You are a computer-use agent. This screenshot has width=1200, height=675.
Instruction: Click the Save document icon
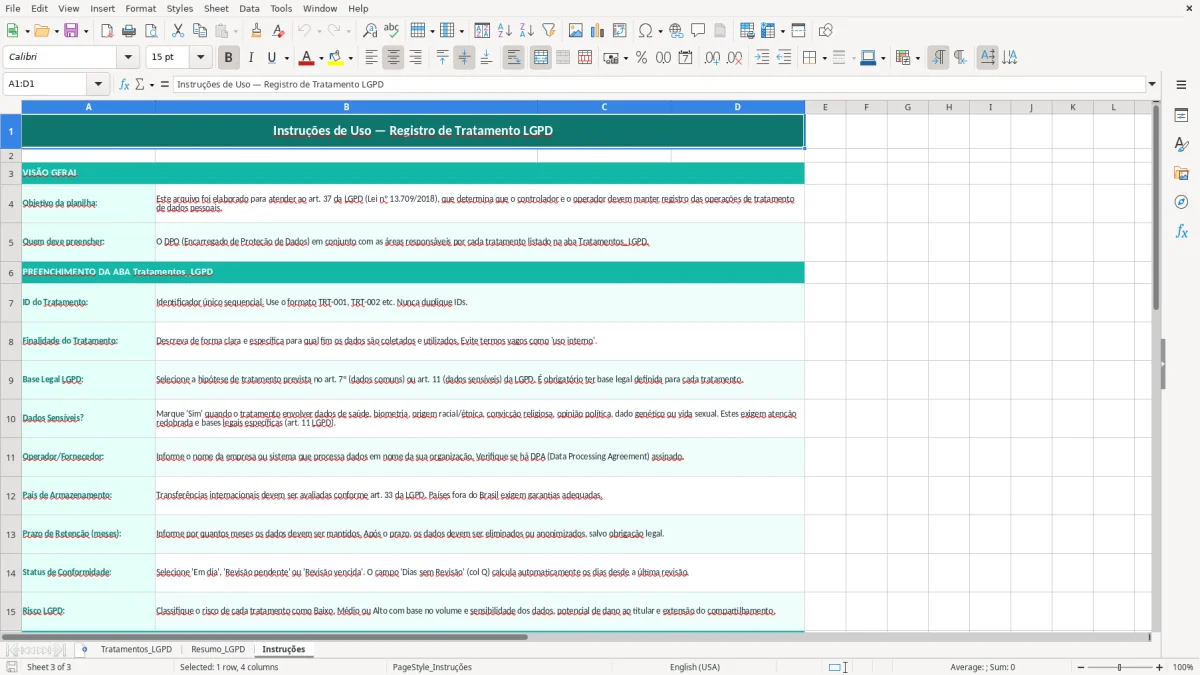[70, 31]
